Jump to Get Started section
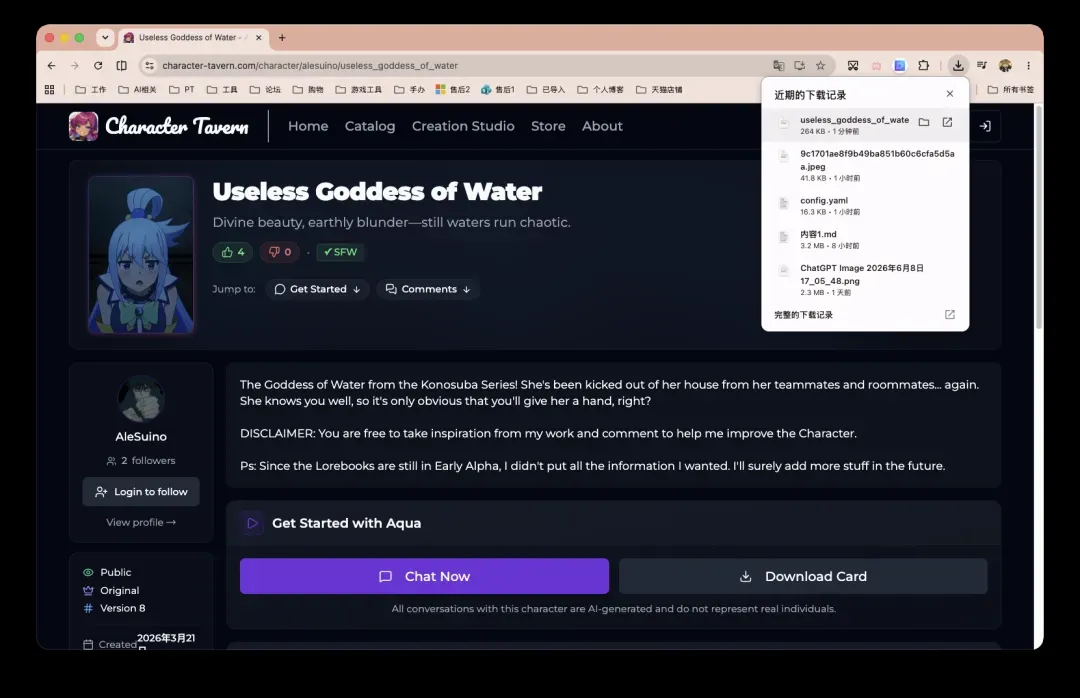Viewport: 1080px width, 698px height. pos(318,289)
